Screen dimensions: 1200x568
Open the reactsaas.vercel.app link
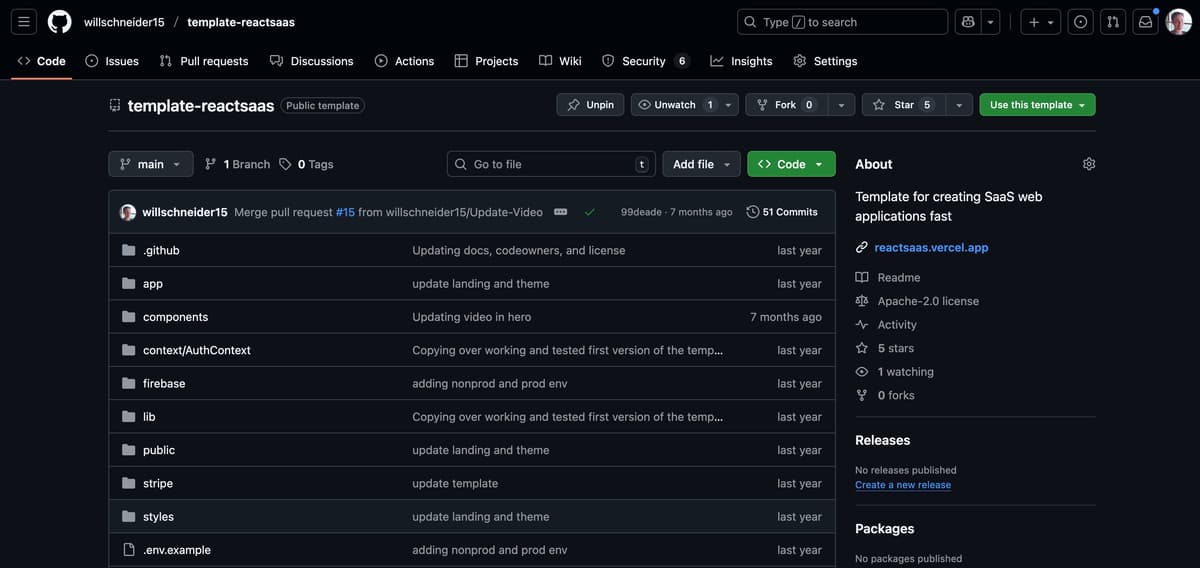[x=930, y=248]
